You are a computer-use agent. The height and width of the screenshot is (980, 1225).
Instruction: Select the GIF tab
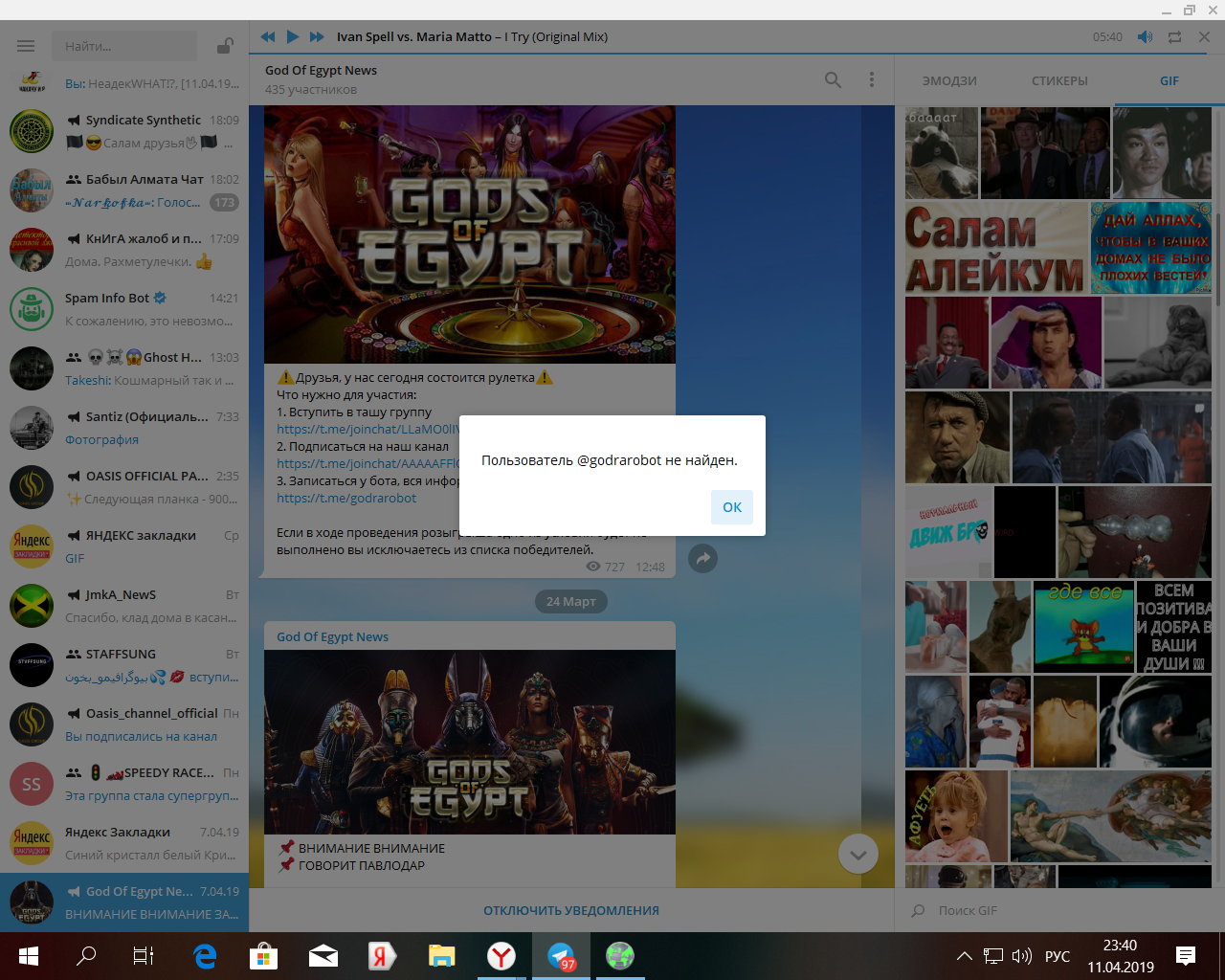[x=1169, y=81]
